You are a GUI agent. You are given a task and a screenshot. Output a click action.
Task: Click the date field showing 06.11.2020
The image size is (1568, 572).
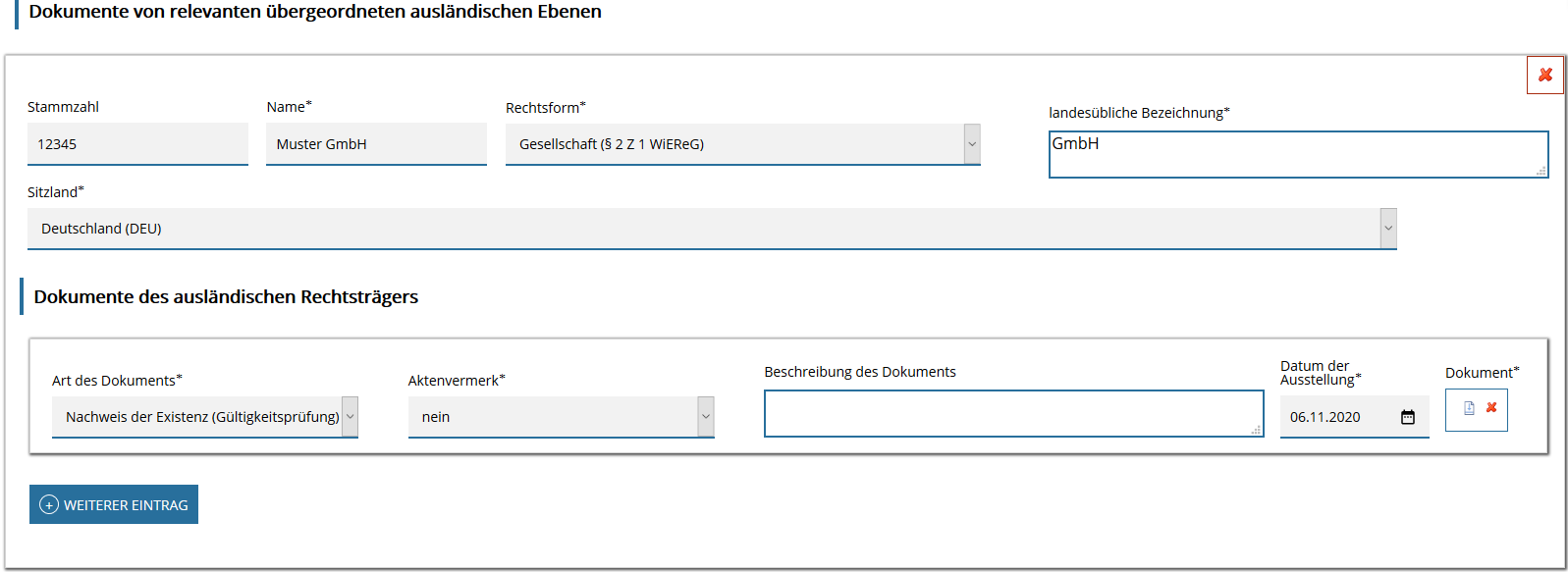(1337, 417)
